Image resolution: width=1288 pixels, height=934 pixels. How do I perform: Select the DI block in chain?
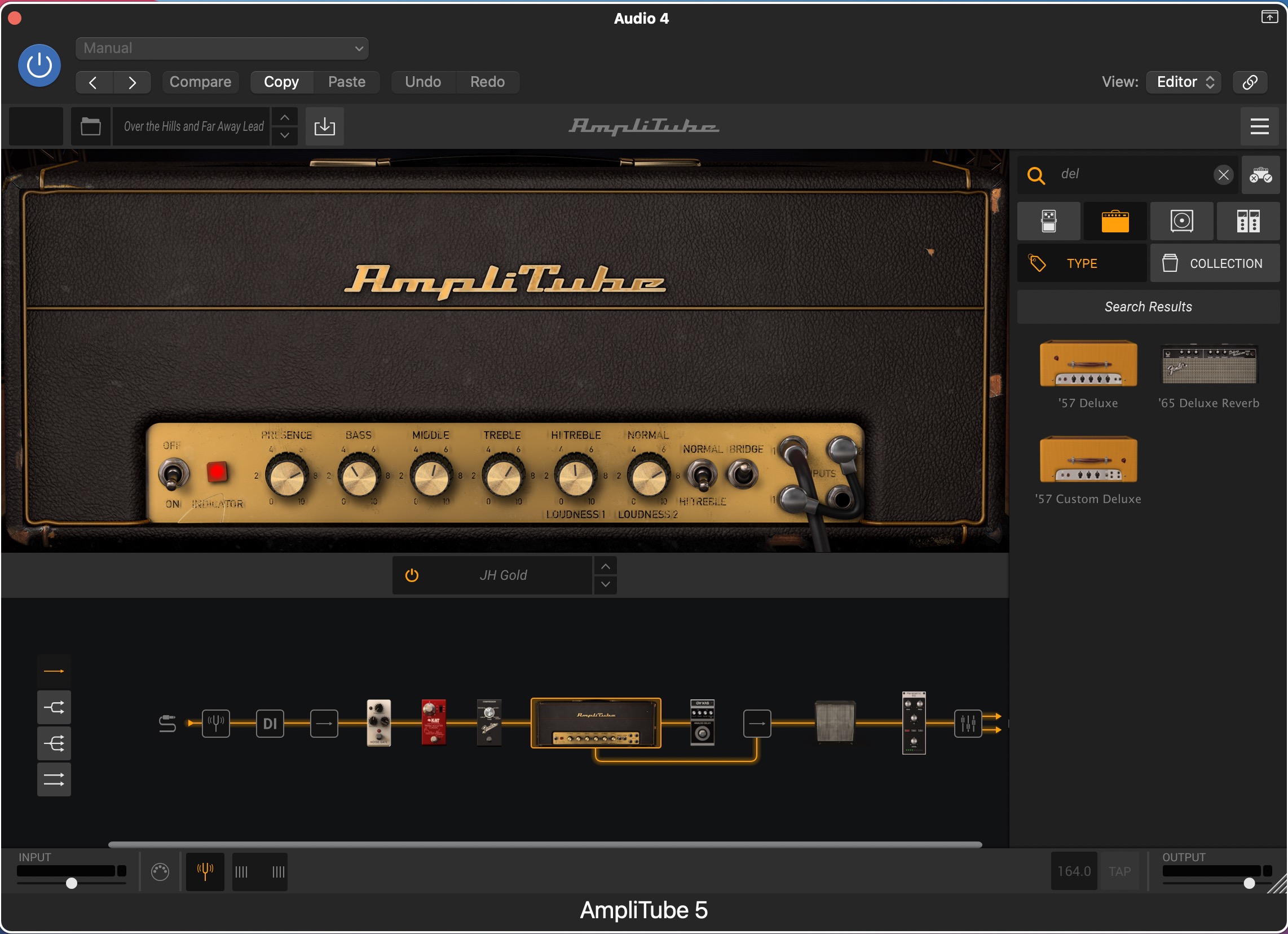(270, 724)
